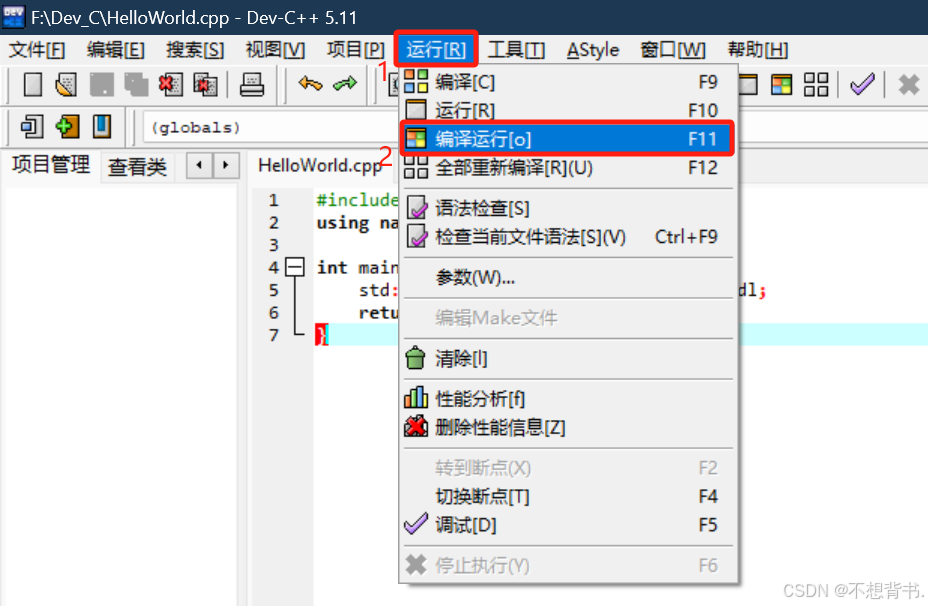Select 运行[R] F10 entry in dropdown
This screenshot has height=606, width=928.
coord(568,110)
